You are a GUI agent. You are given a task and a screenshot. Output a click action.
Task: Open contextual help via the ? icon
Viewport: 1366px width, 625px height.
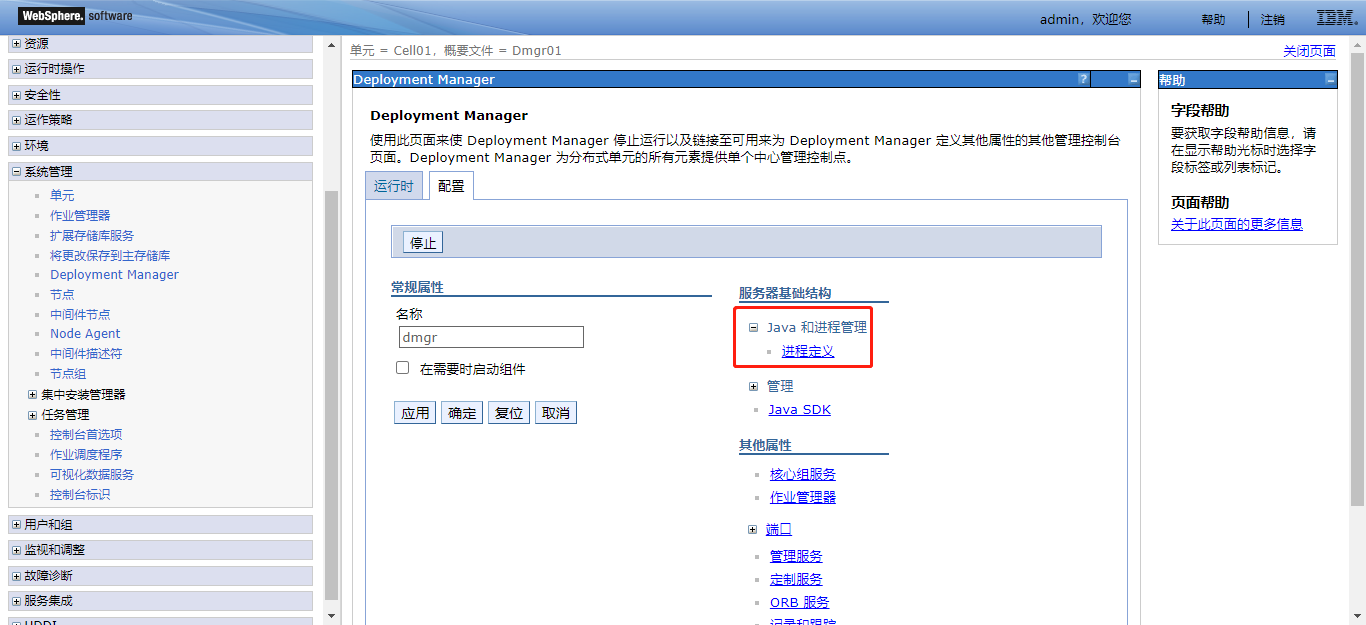tap(1082, 79)
